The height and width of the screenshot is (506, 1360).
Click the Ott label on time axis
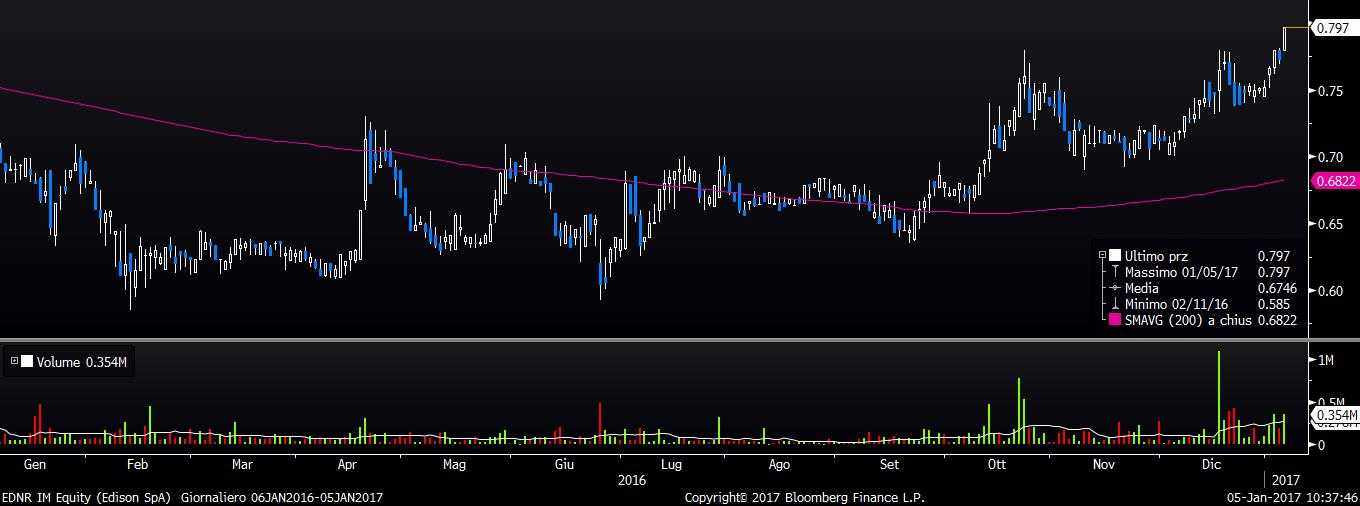996,465
